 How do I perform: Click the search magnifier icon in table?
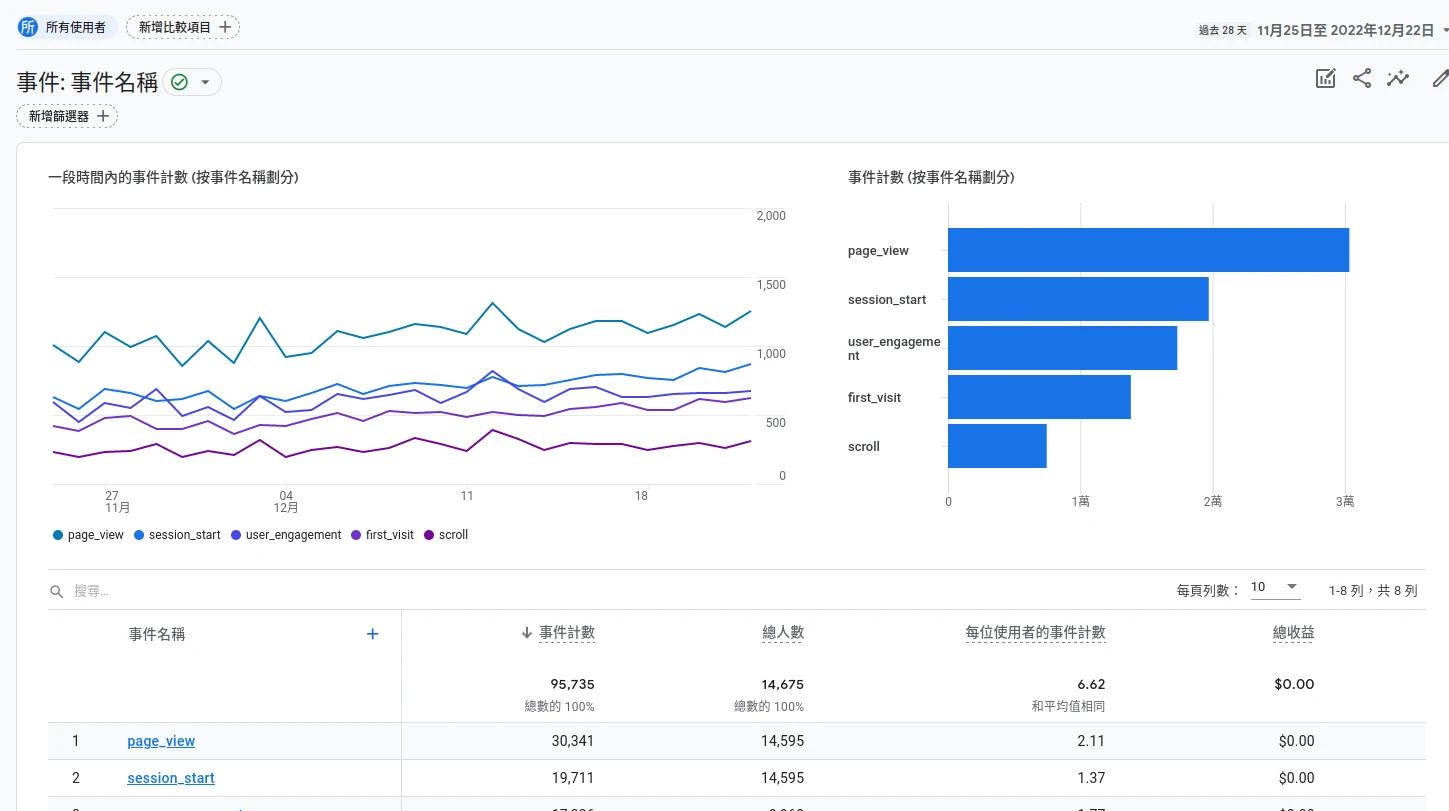[x=57, y=591]
